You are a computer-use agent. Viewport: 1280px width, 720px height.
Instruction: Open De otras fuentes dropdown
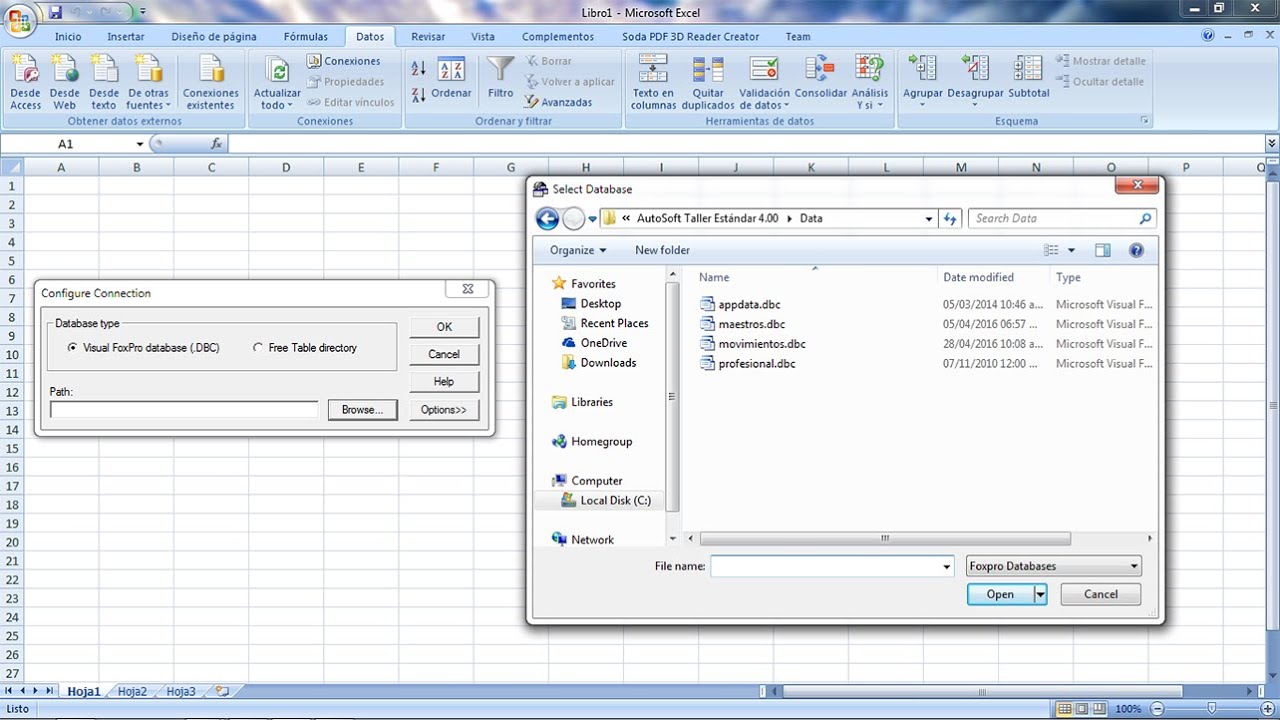click(149, 82)
